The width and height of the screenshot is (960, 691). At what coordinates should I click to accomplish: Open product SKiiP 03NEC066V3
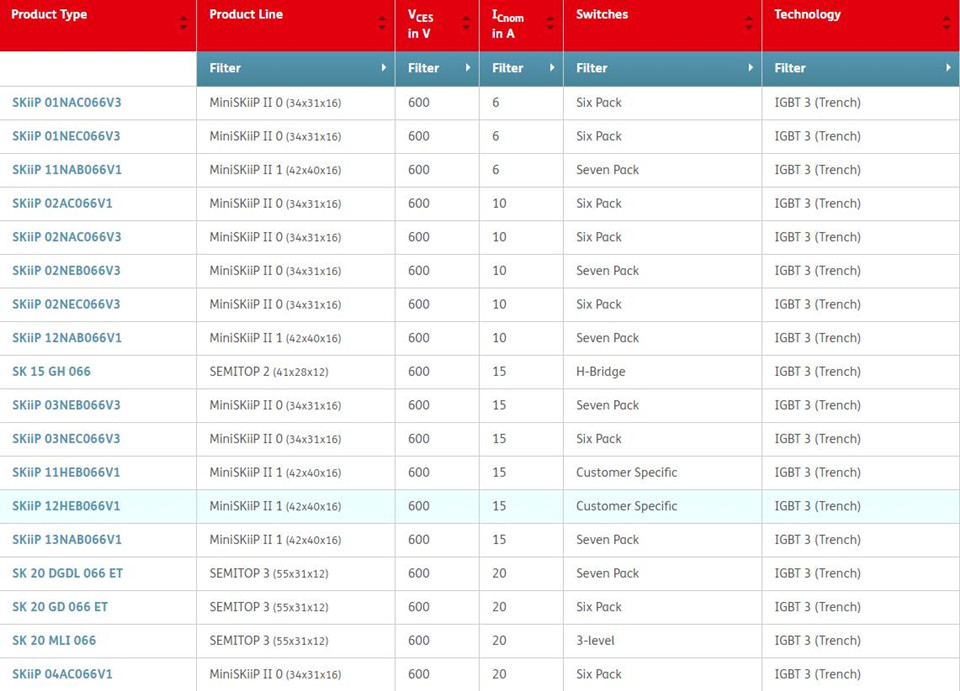click(66, 439)
